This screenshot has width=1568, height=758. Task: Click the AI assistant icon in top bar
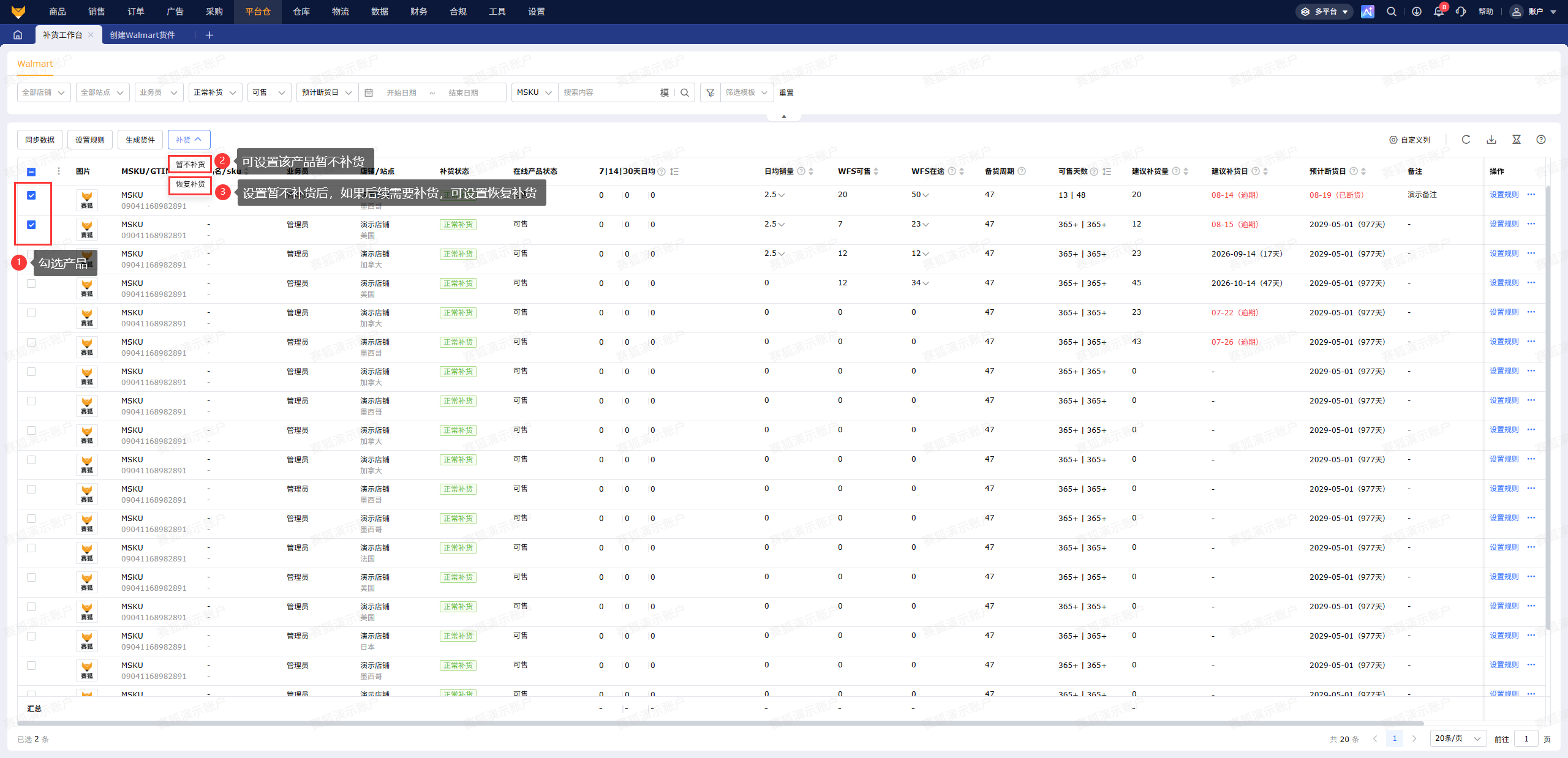(1368, 12)
